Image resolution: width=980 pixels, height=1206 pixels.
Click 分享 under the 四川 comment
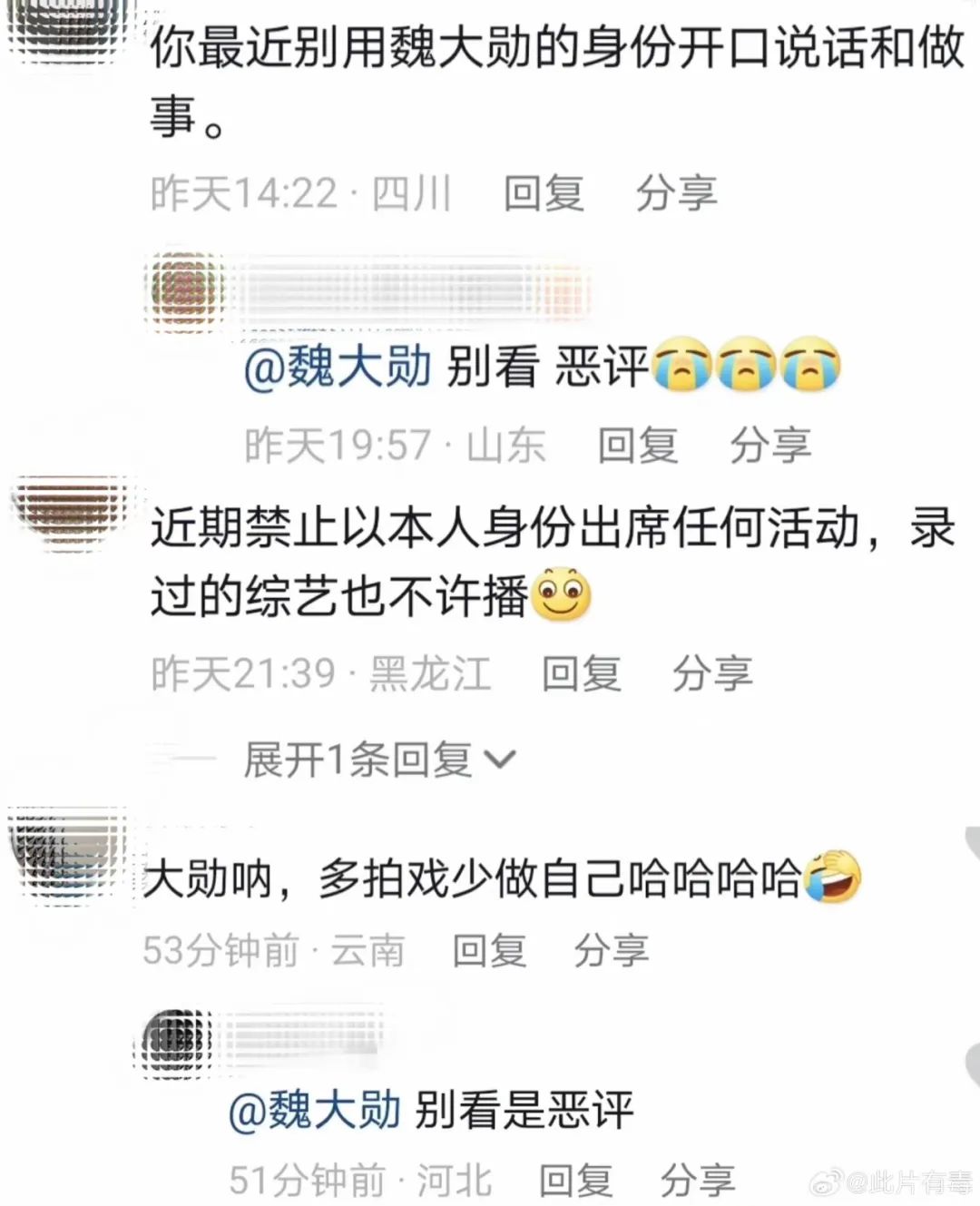(676, 193)
